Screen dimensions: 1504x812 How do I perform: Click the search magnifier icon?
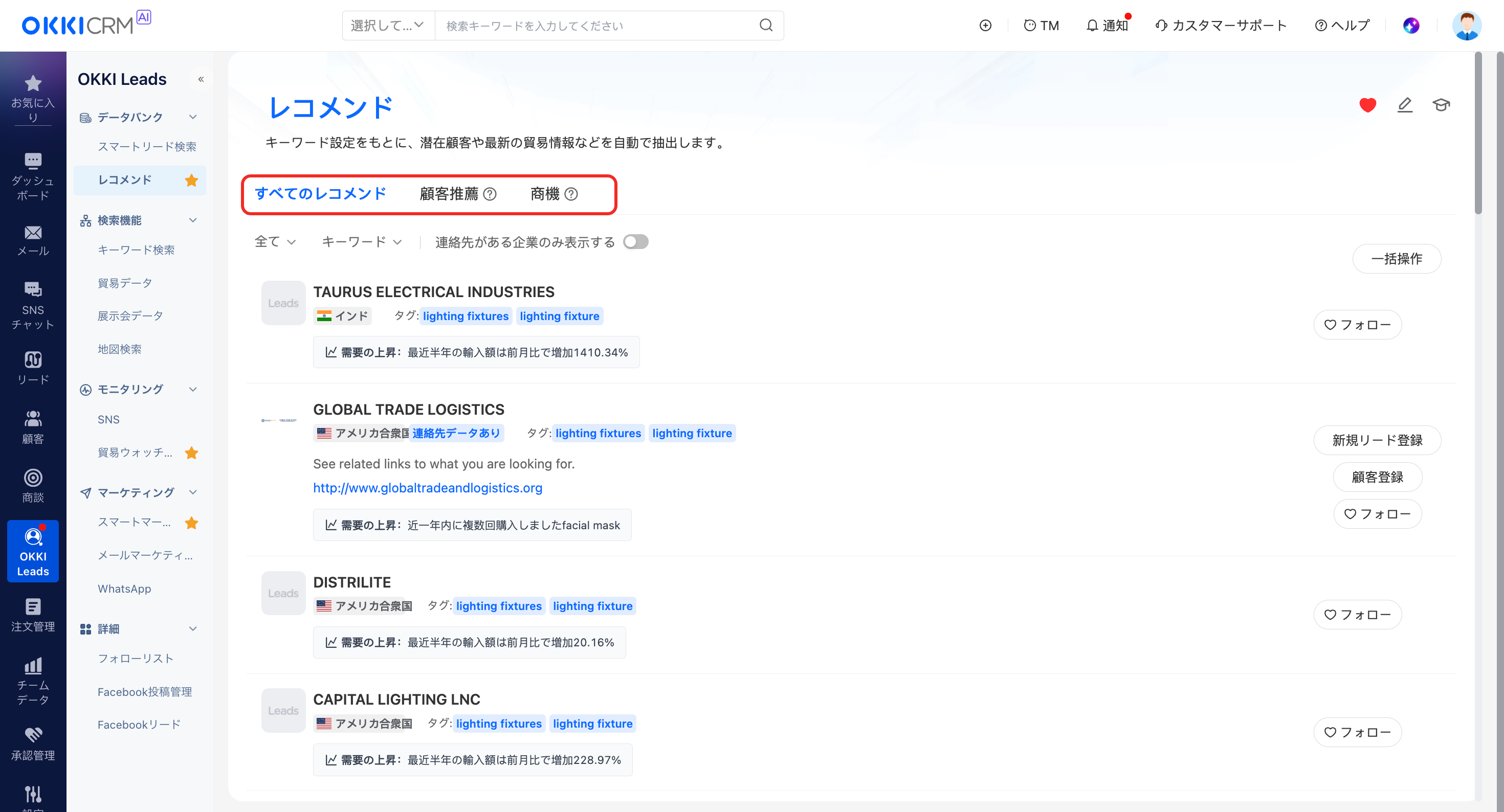click(766, 25)
